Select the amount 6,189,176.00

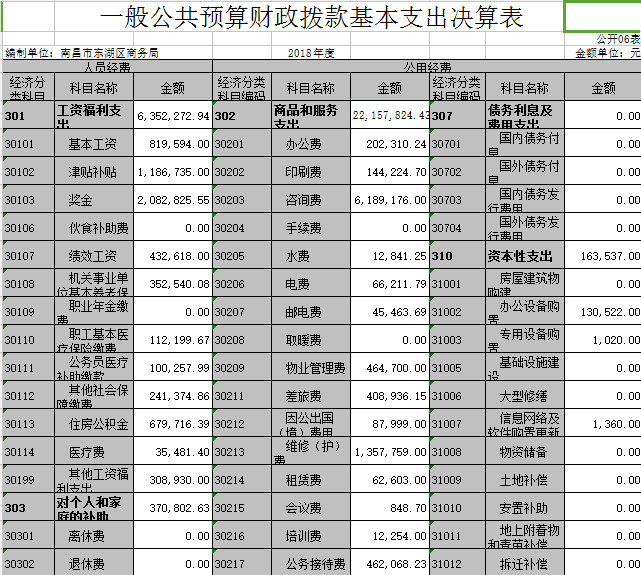point(390,200)
